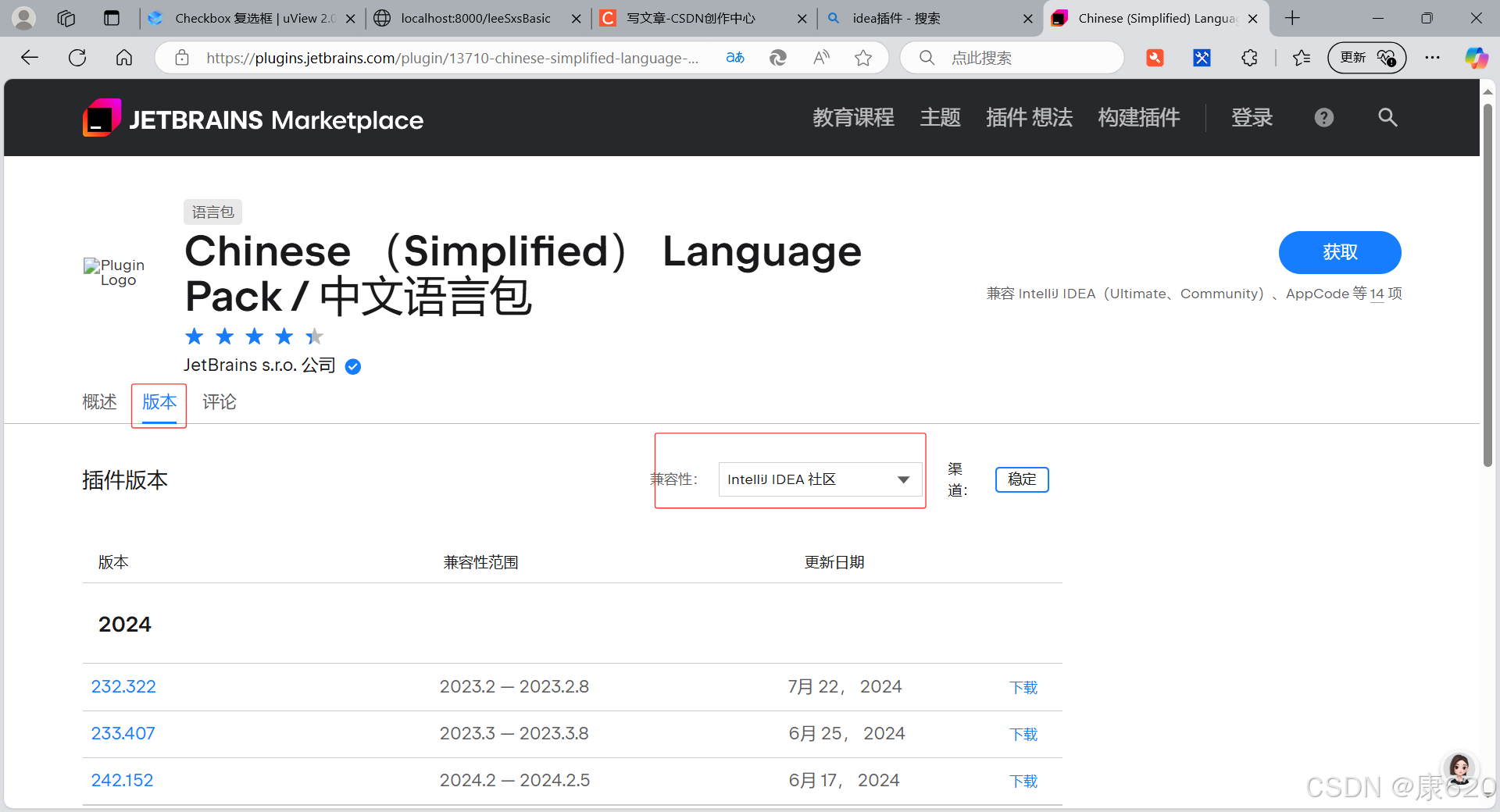The height and width of the screenshot is (812, 1500).
Task: Click the Plugin Logo image
Action: pos(114,272)
